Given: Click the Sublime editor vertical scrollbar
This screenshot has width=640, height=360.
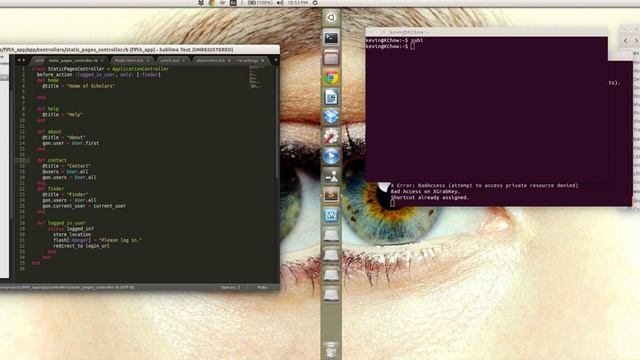Looking at the screenshot, I should coord(278,122).
